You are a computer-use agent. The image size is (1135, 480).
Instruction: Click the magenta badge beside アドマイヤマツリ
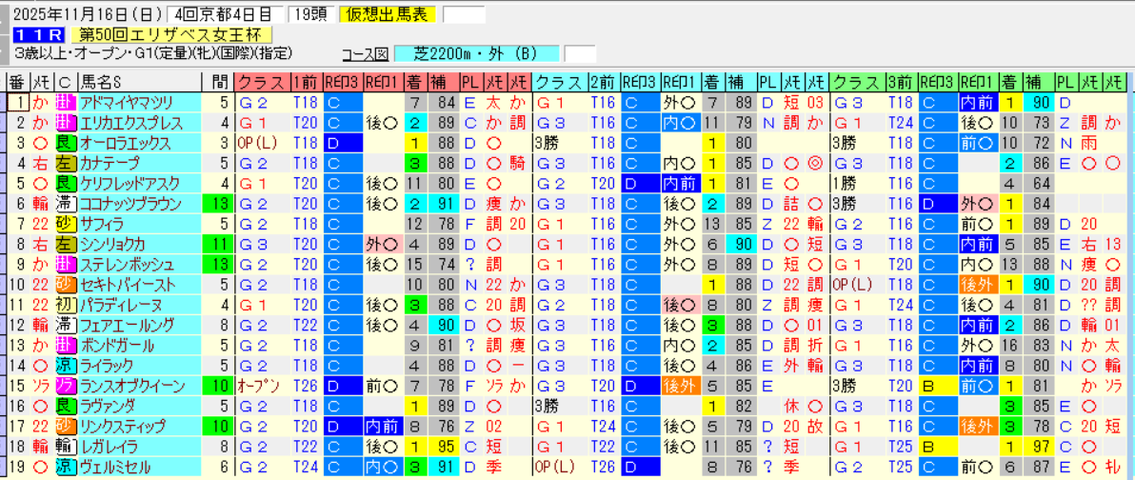pos(65,101)
